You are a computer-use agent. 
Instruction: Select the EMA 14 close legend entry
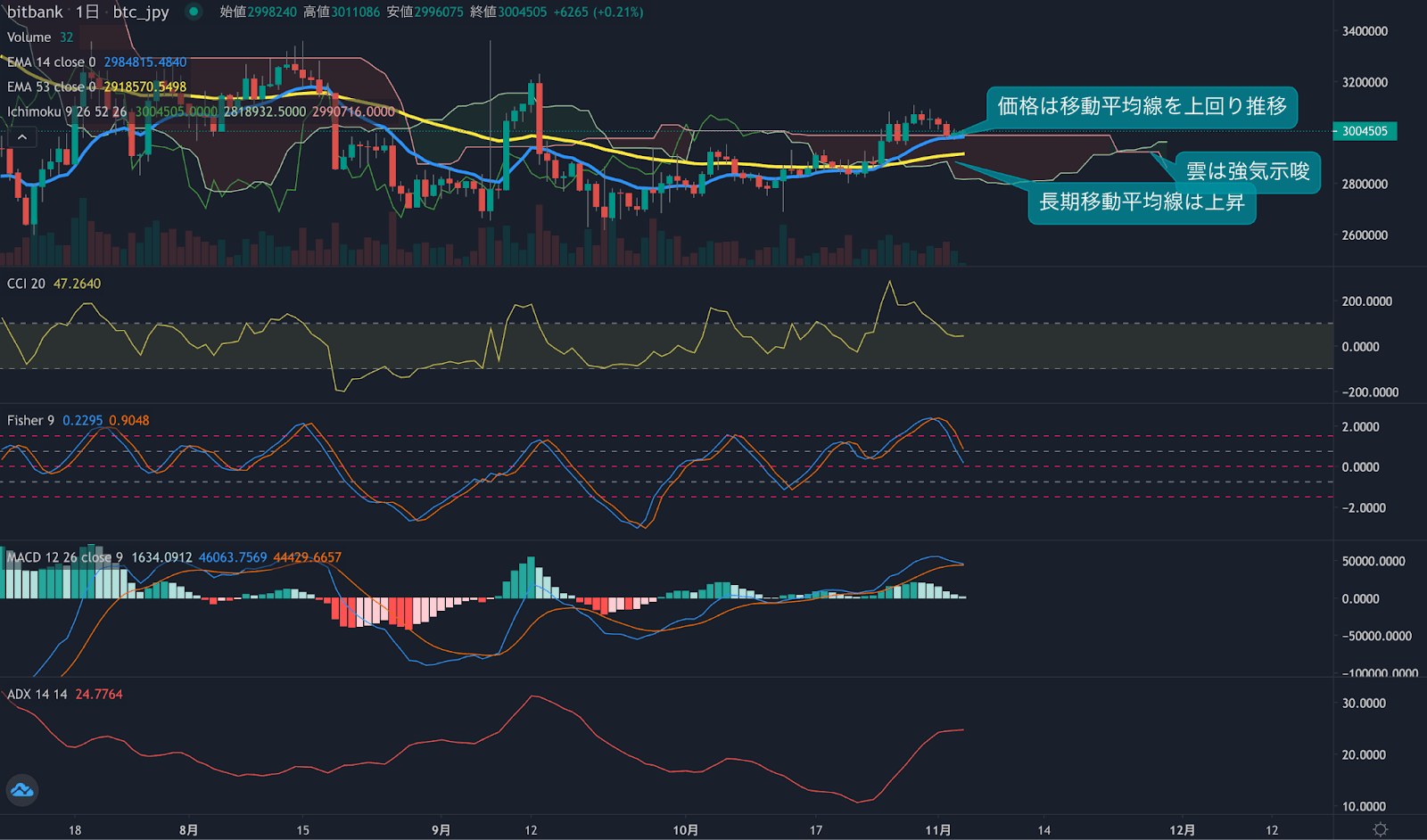pos(49,62)
